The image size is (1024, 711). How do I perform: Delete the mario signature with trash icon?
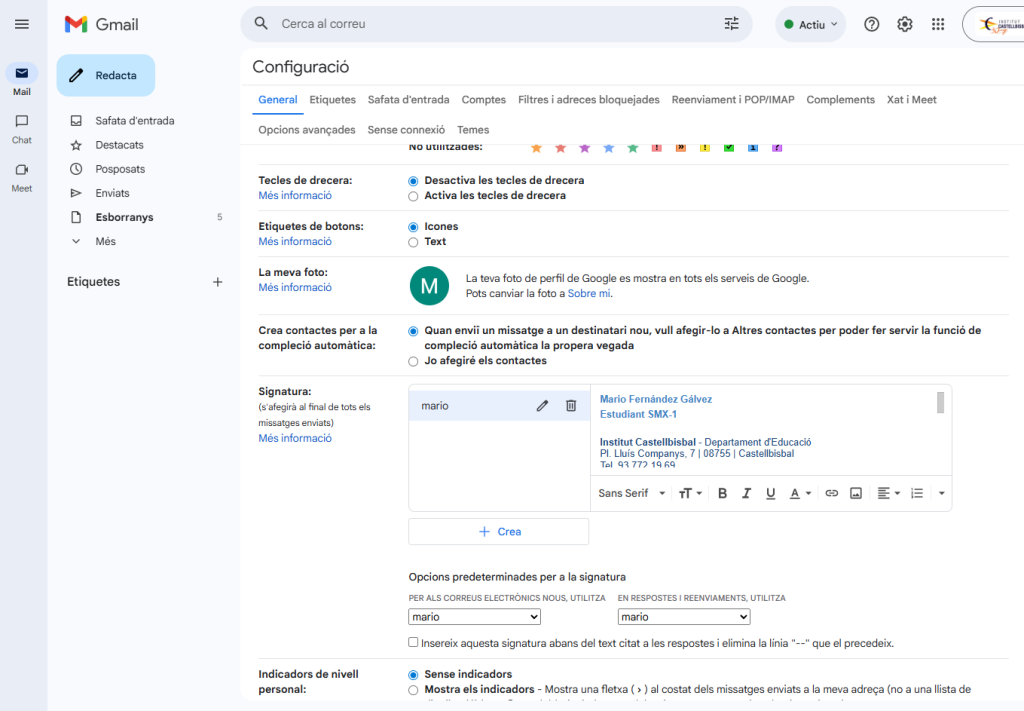pos(571,406)
